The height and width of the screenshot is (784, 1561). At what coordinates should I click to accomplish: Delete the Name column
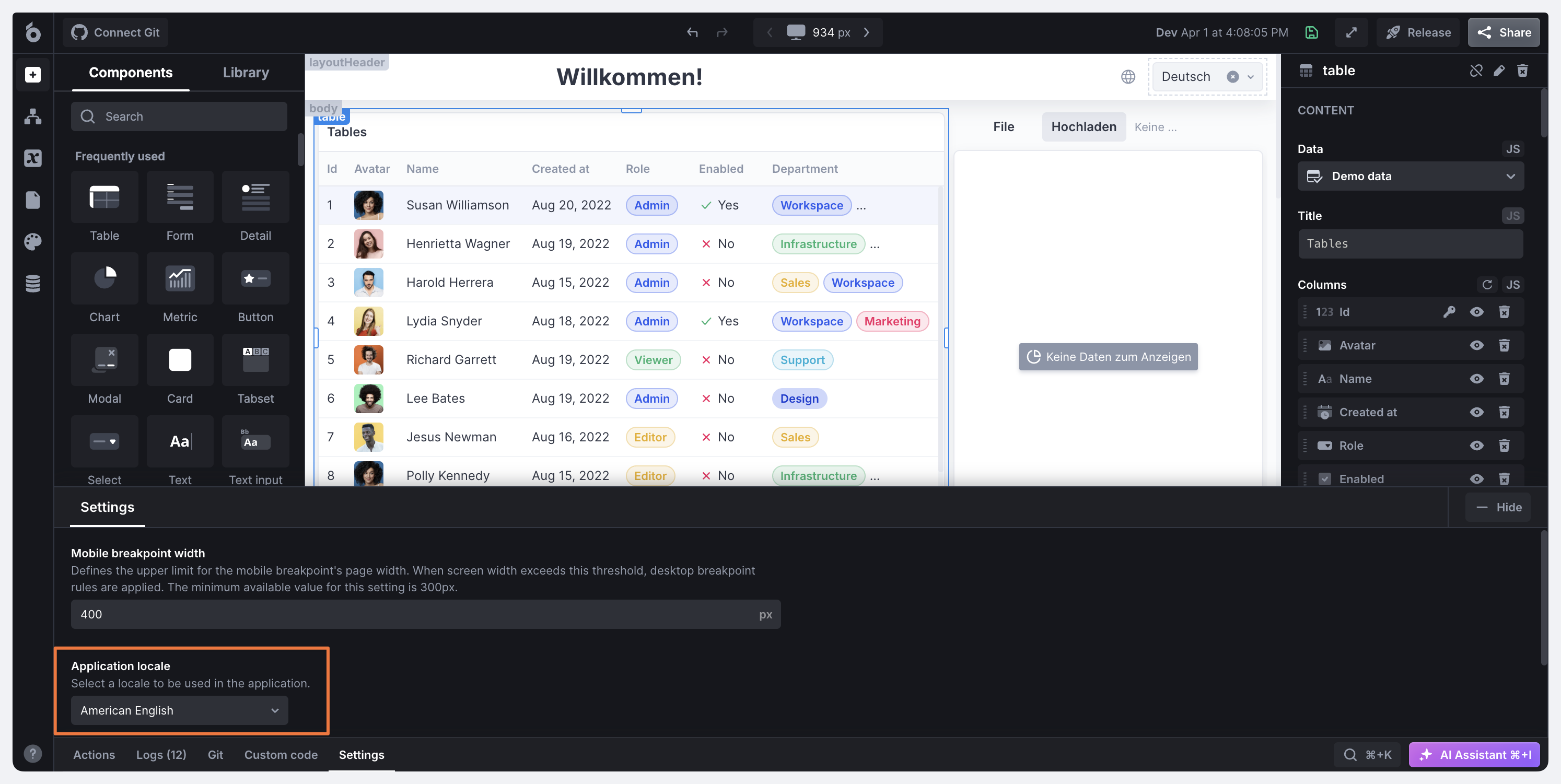(1504, 378)
